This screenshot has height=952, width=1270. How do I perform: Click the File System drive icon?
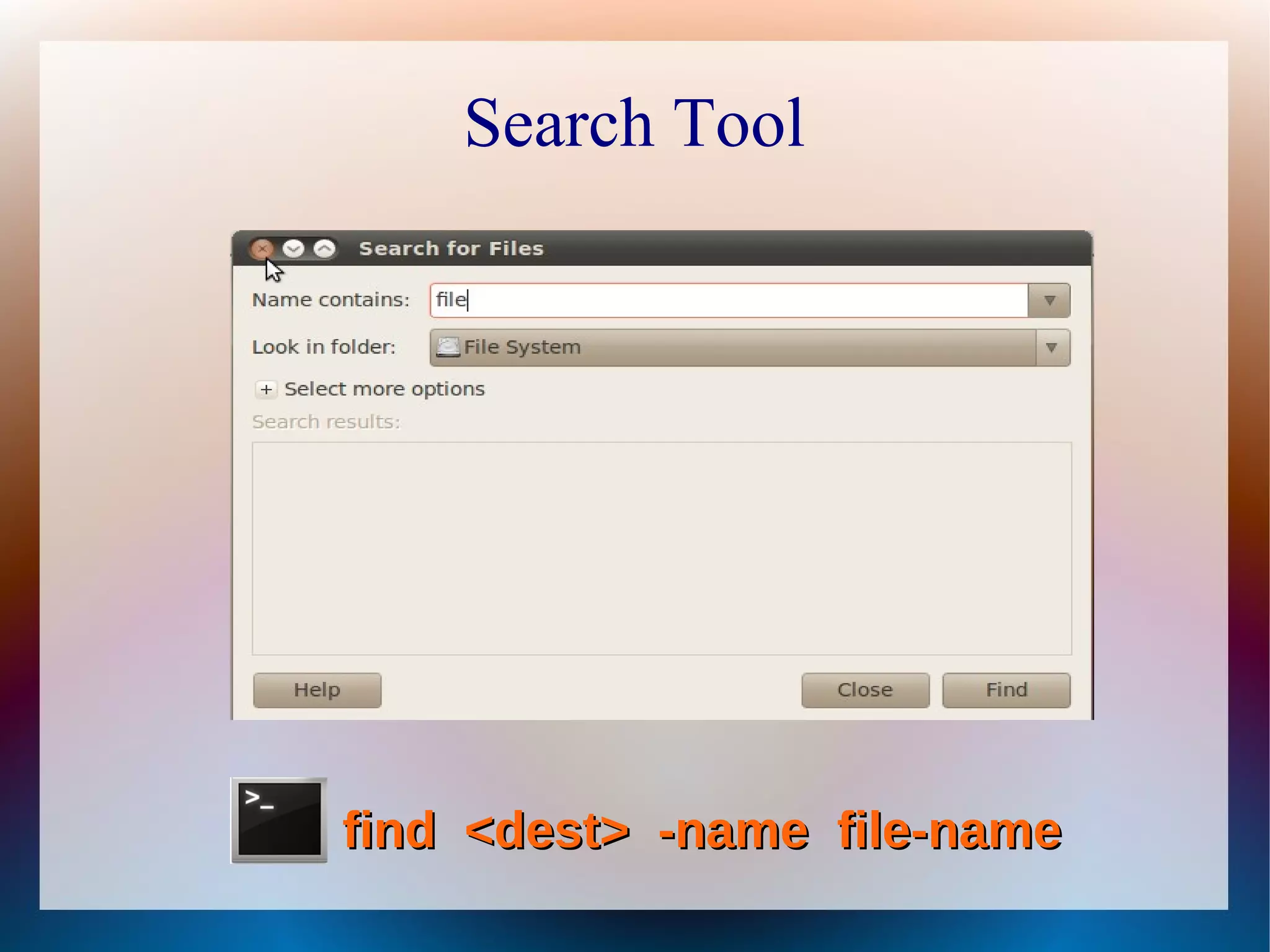pyautogui.click(x=448, y=347)
